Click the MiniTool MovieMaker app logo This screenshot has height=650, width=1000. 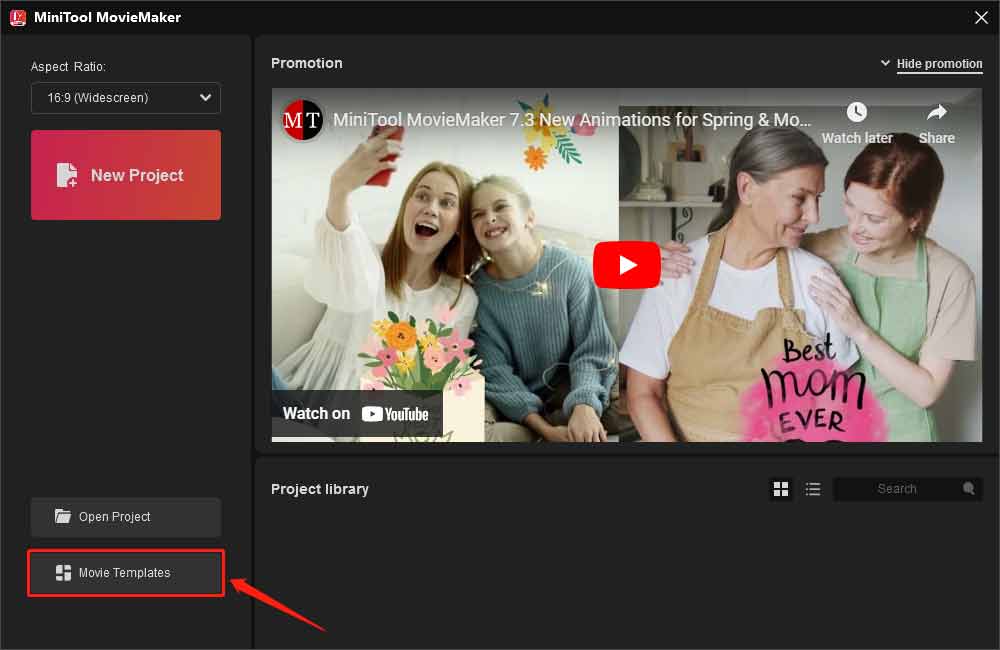[x=18, y=17]
